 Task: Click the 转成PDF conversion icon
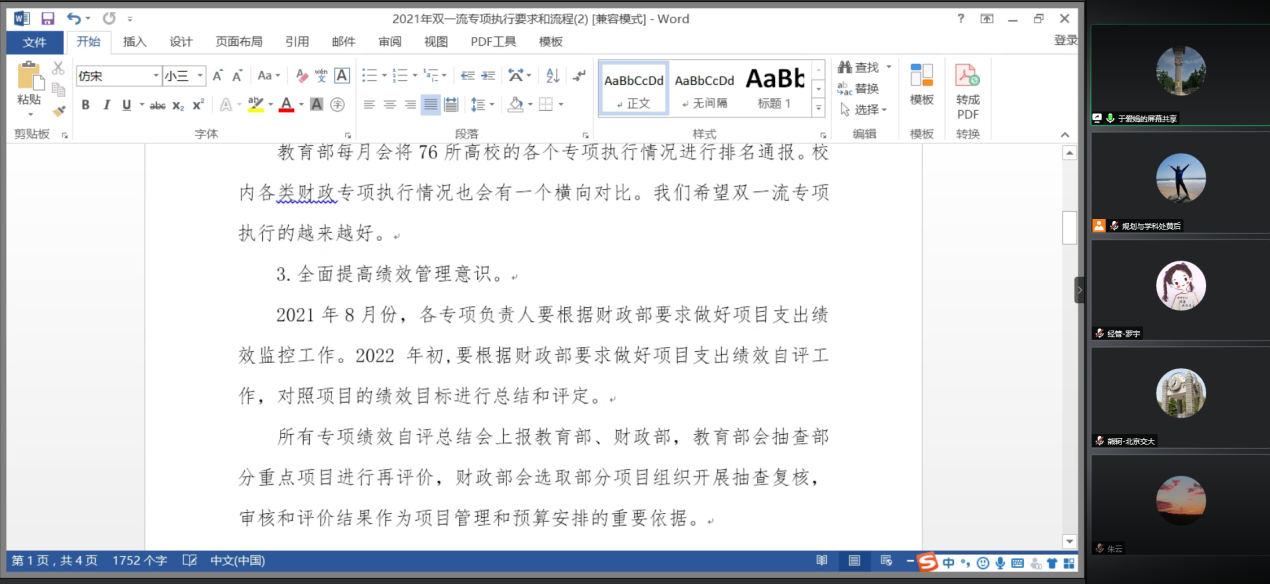click(967, 76)
